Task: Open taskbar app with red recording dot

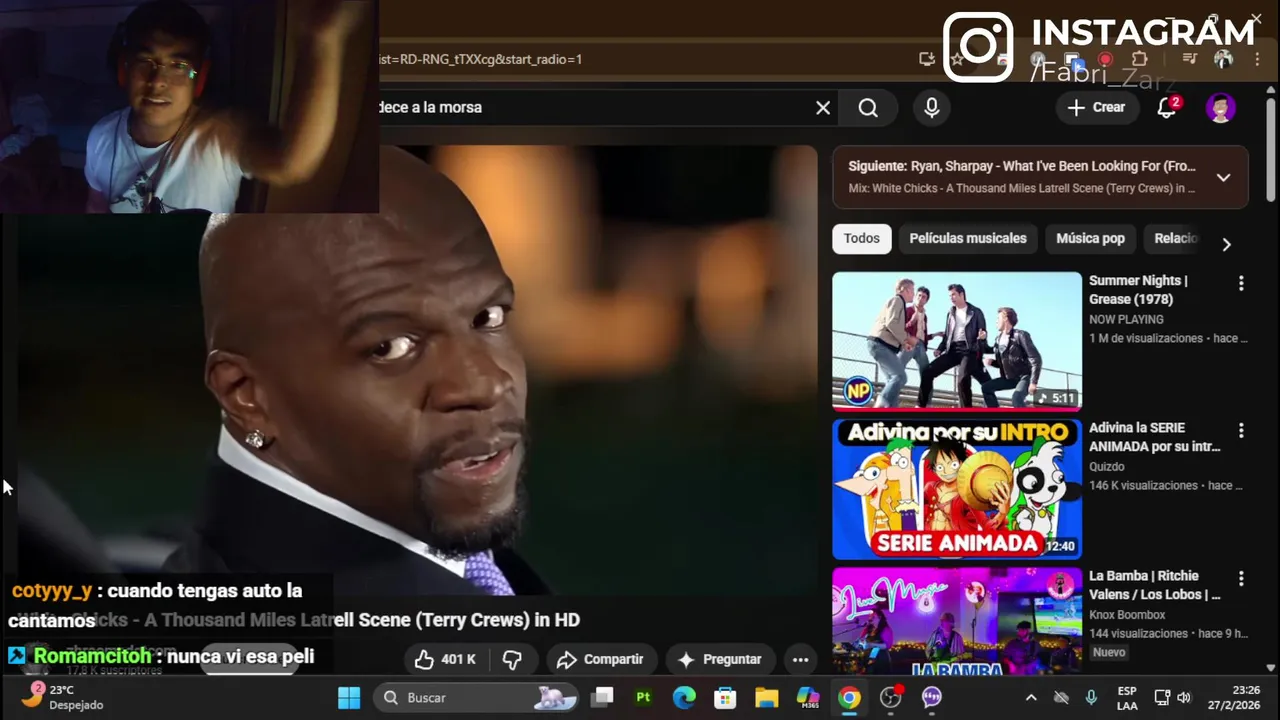Action: tap(891, 698)
